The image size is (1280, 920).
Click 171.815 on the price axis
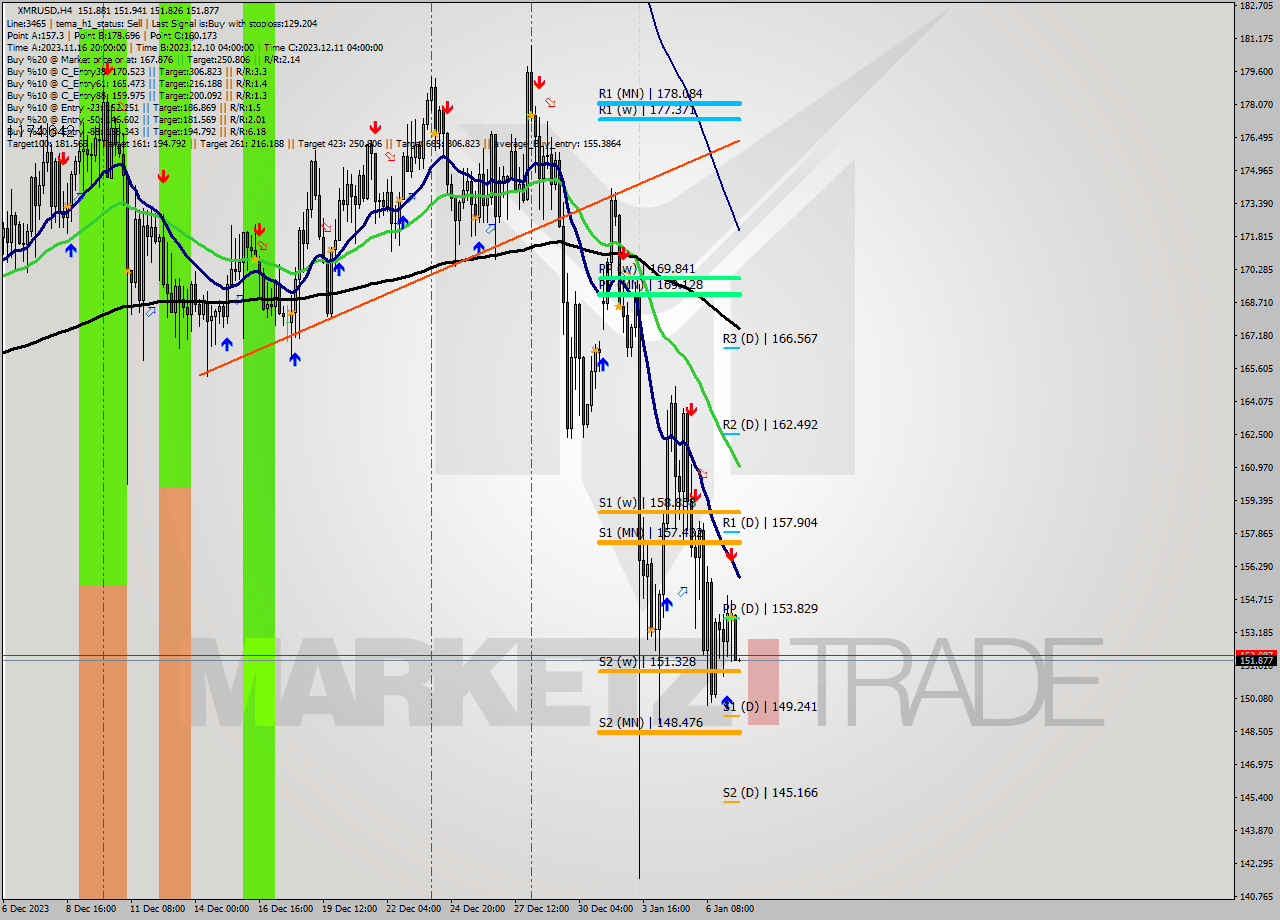[x=1255, y=237]
